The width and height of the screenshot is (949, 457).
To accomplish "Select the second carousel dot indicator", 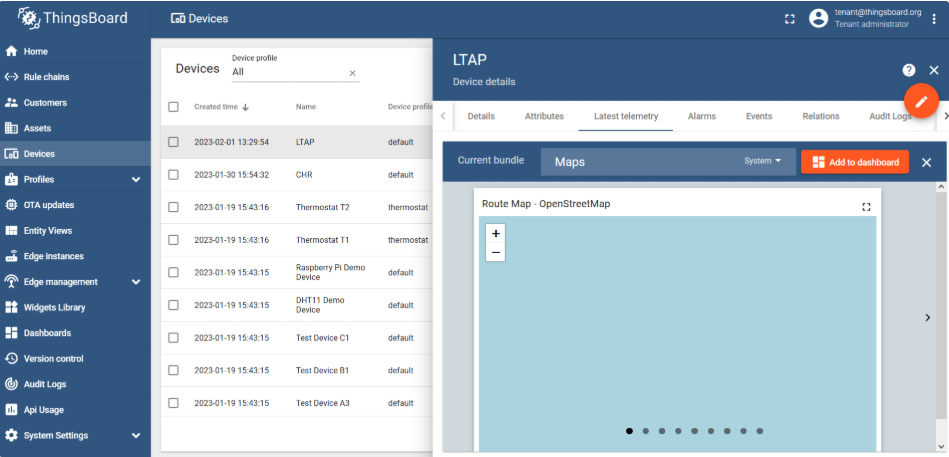I will [x=645, y=431].
